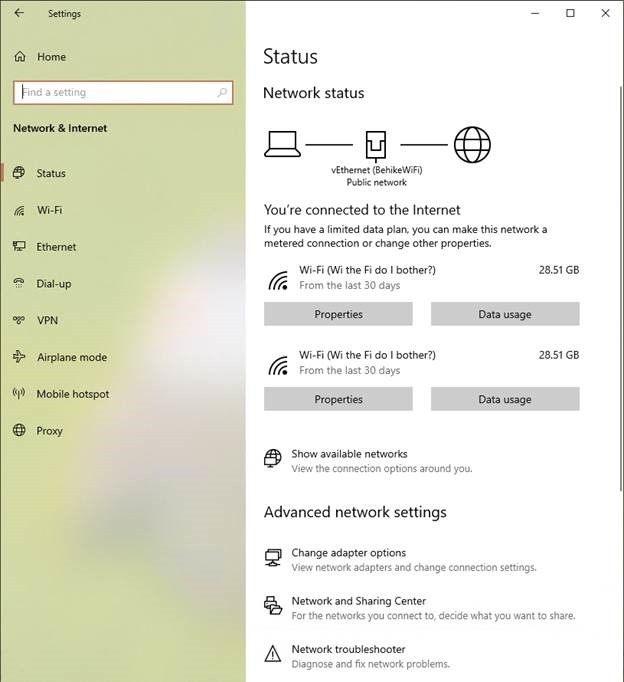Click the VPN icon in sidebar
This screenshot has height=682, width=624.
click(x=19, y=320)
